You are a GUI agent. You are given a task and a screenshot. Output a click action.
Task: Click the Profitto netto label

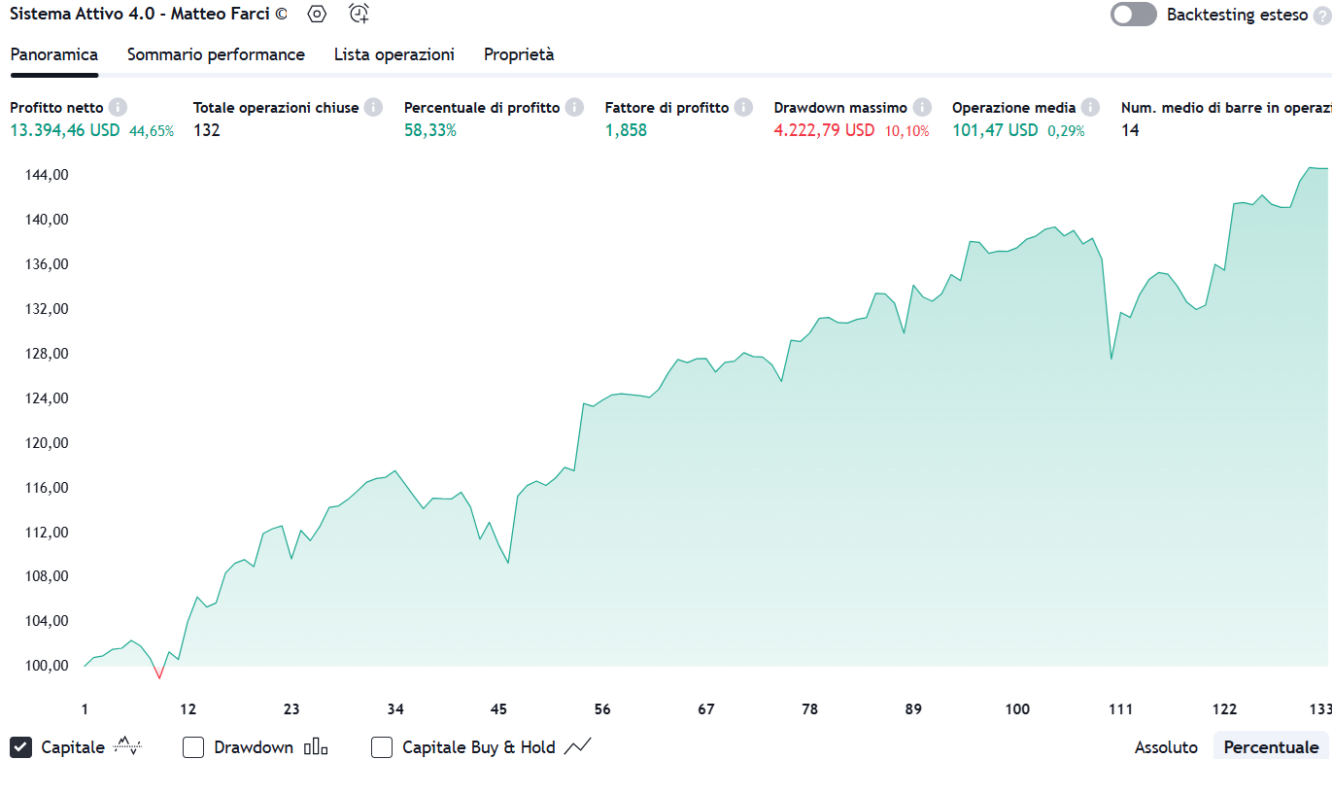point(57,107)
